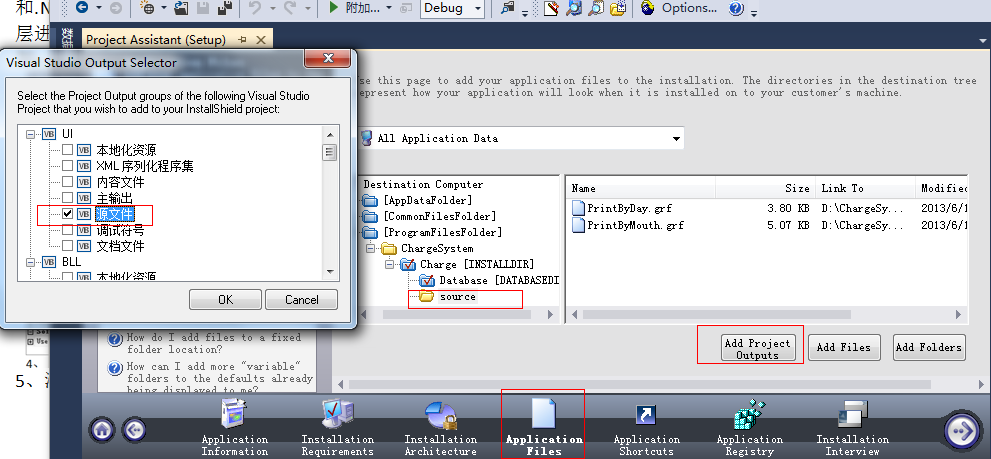Click the Save All icon in toolbar
This screenshot has height=459, width=991.
(224, 8)
